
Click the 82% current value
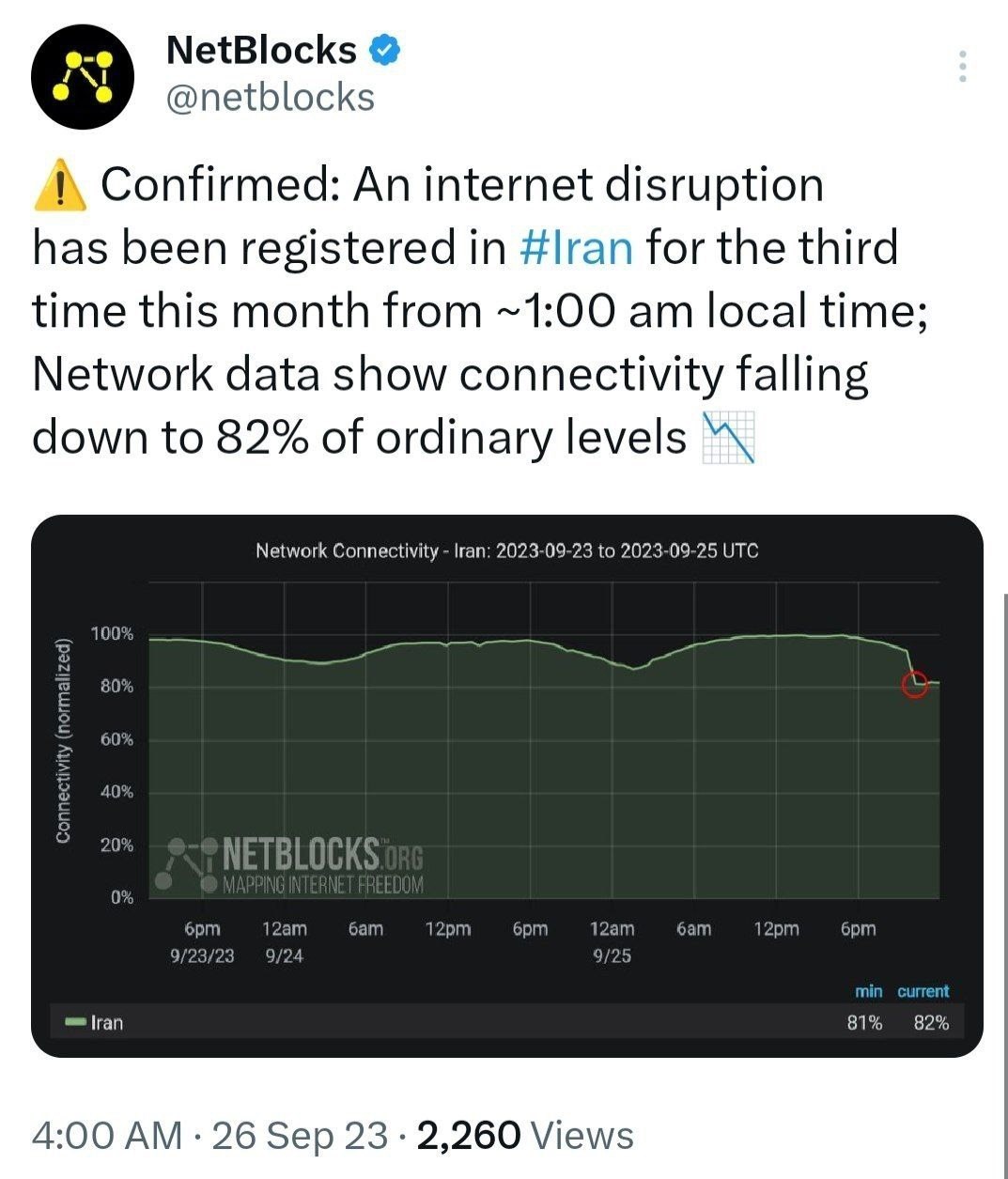pos(931,1023)
